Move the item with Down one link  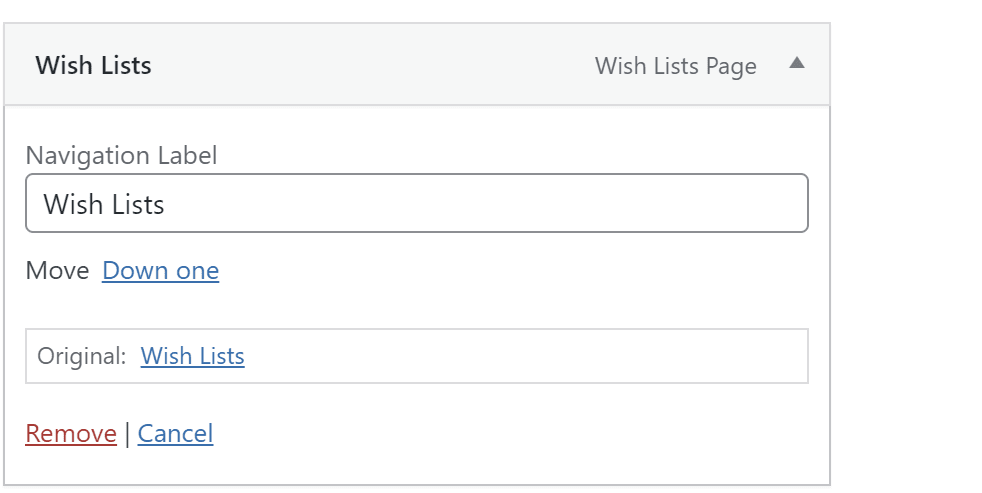pos(160,271)
